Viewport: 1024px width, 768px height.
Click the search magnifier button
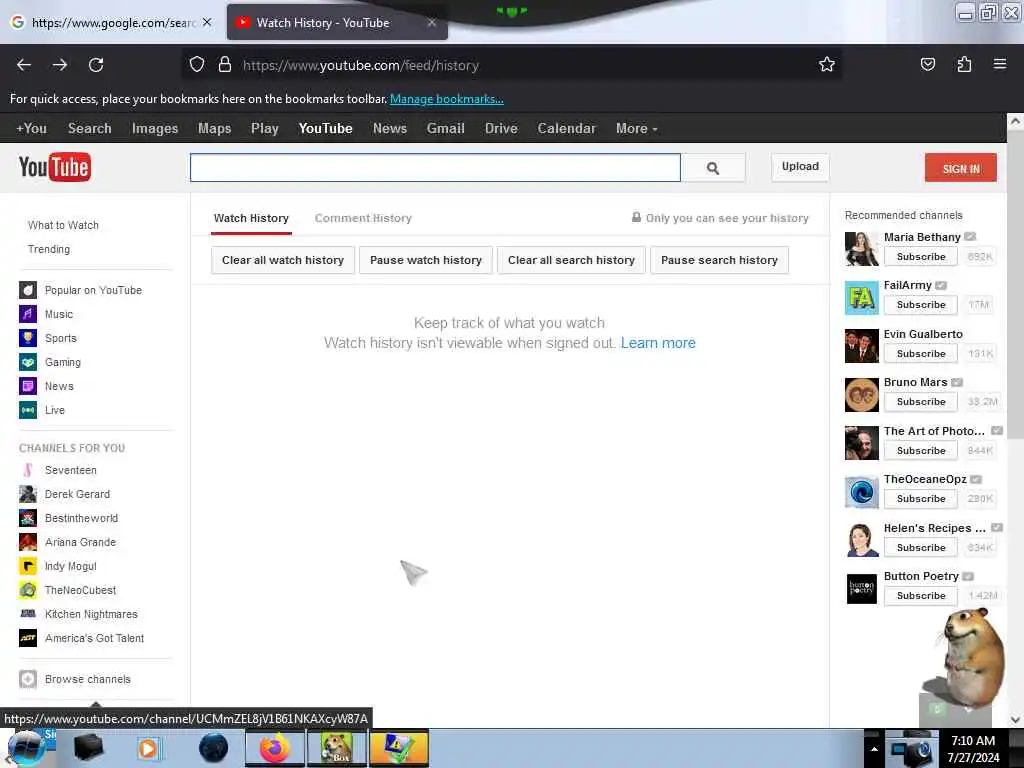tap(713, 168)
